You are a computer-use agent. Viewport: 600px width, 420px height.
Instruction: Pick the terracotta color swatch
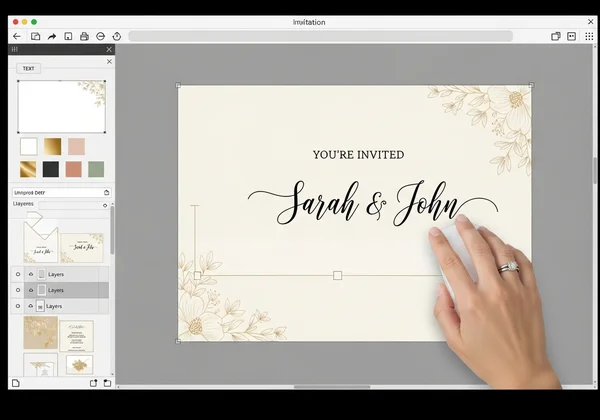pos(73,169)
